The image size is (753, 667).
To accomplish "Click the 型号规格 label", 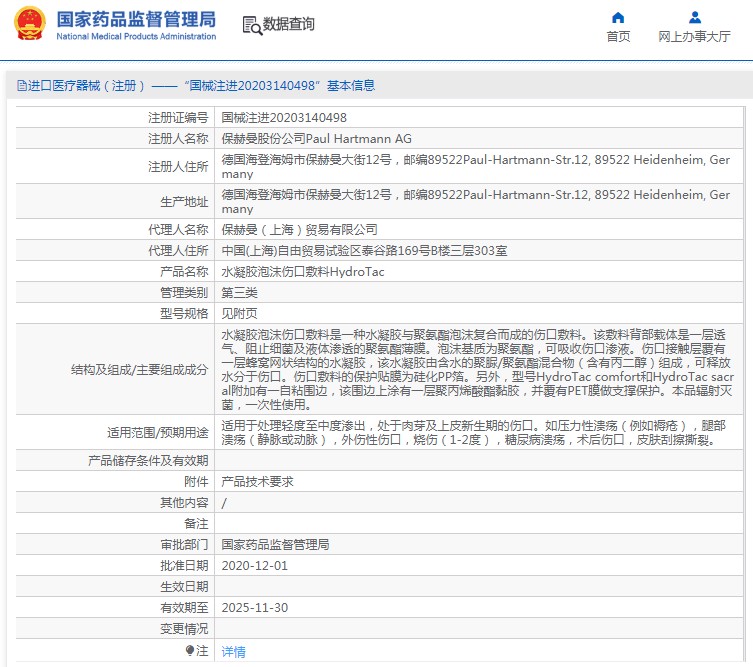I will 184,314.
